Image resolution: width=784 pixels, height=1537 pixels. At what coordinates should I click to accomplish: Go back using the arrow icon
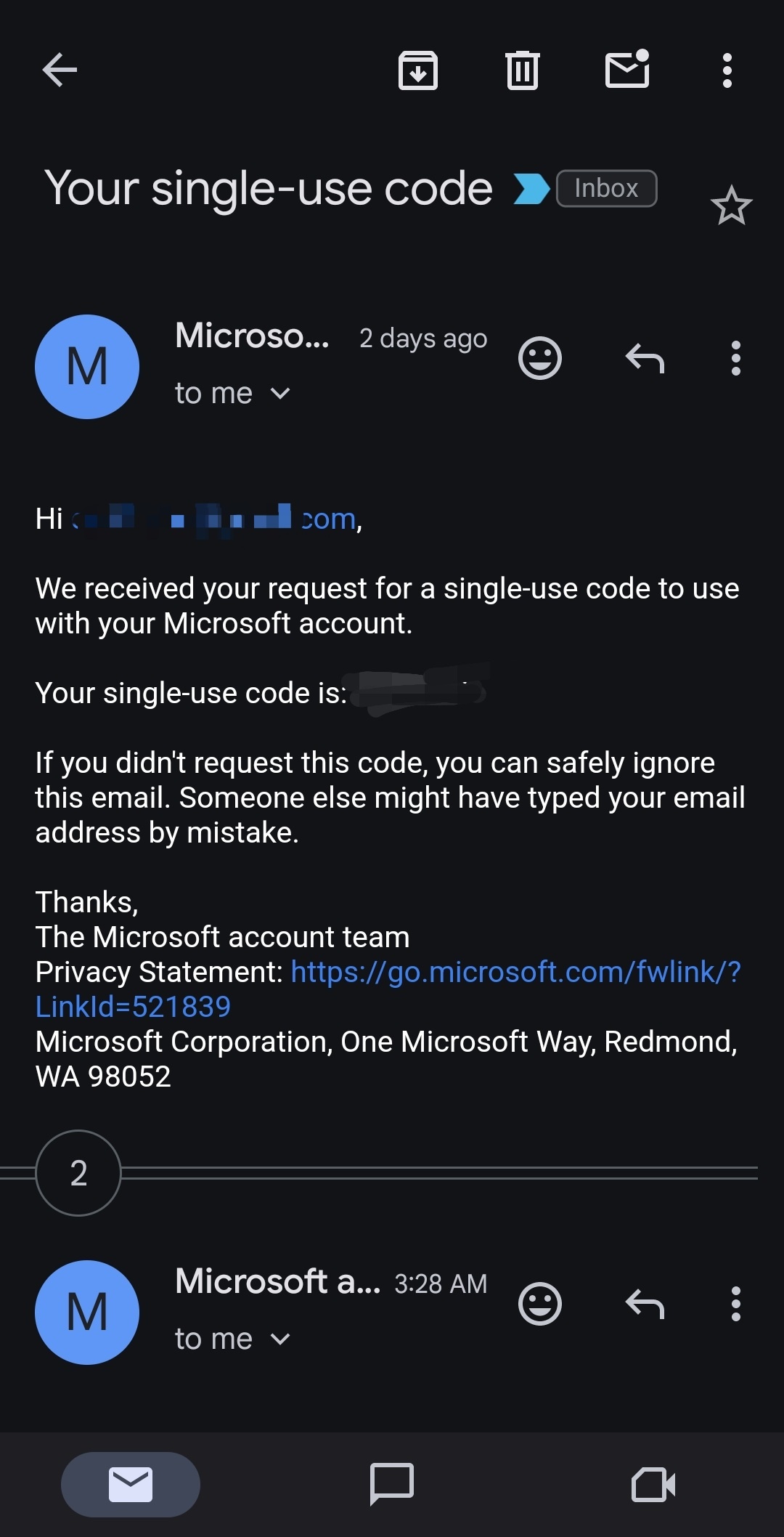(x=60, y=70)
